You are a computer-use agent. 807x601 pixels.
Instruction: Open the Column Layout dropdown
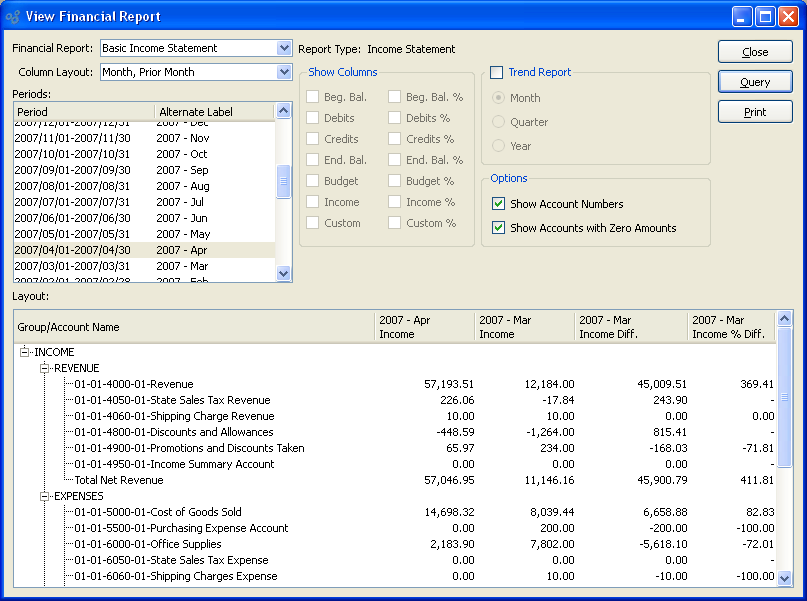pos(284,72)
